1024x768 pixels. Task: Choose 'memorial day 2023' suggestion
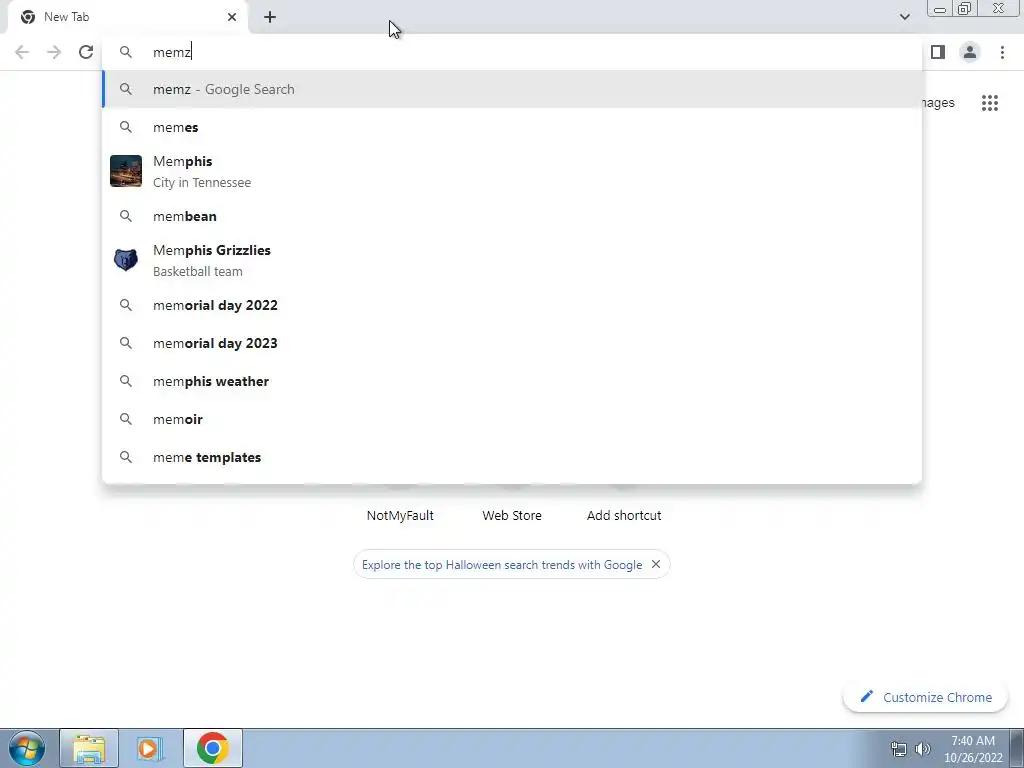pyautogui.click(x=512, y=343)
